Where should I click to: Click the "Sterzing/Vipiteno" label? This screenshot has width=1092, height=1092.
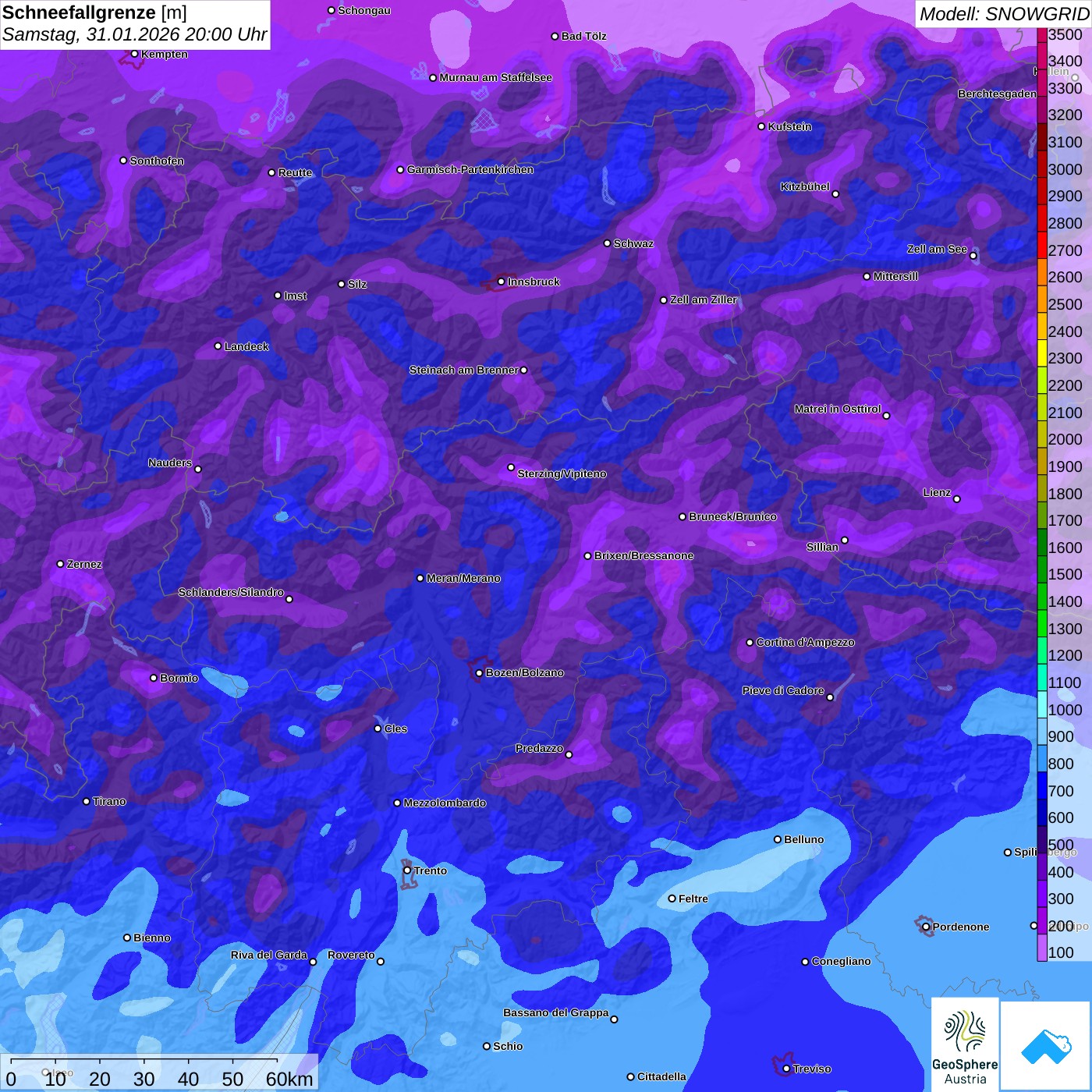point(562,473)
